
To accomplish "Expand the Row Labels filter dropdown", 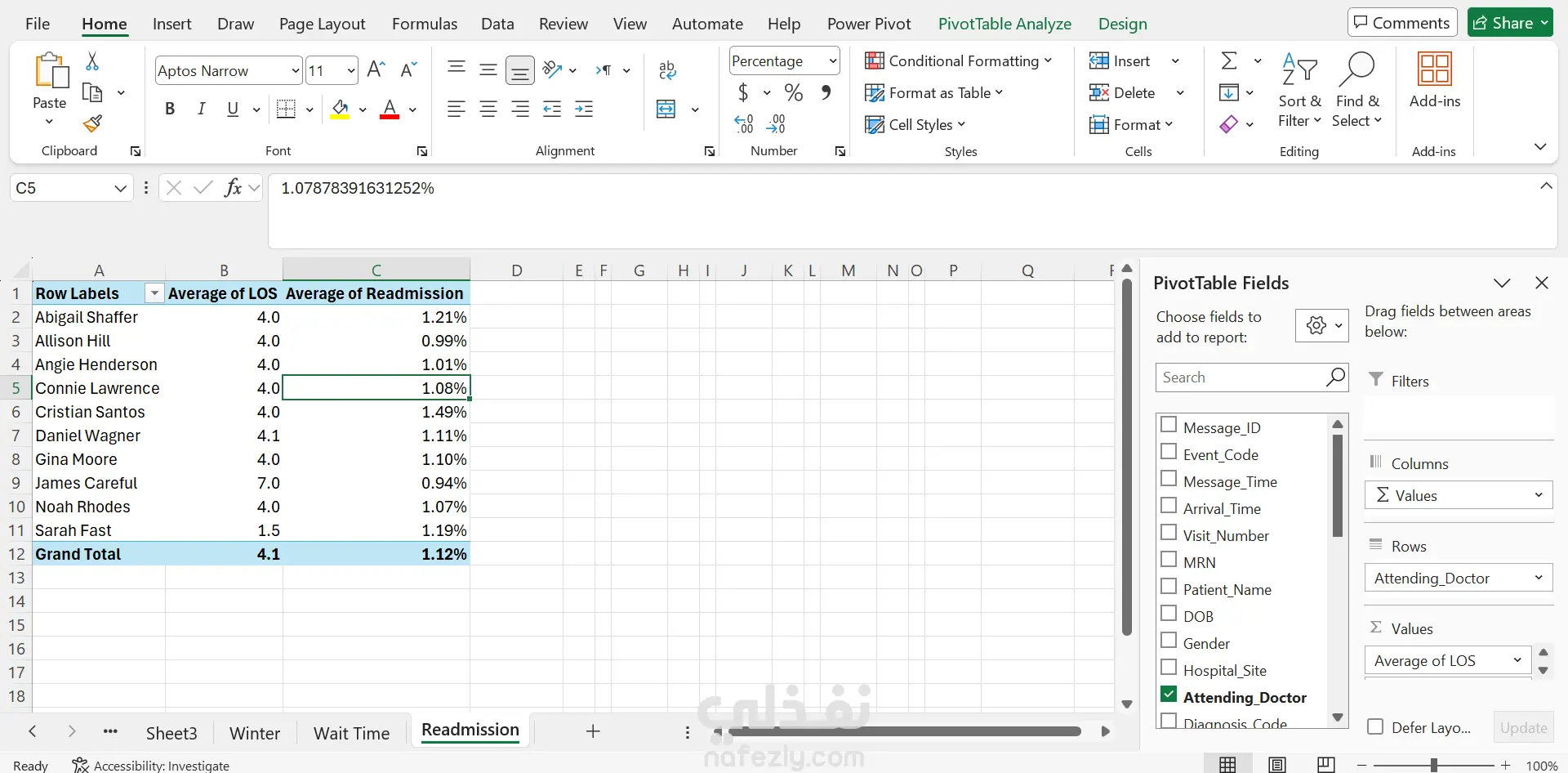I will (154, 293).
